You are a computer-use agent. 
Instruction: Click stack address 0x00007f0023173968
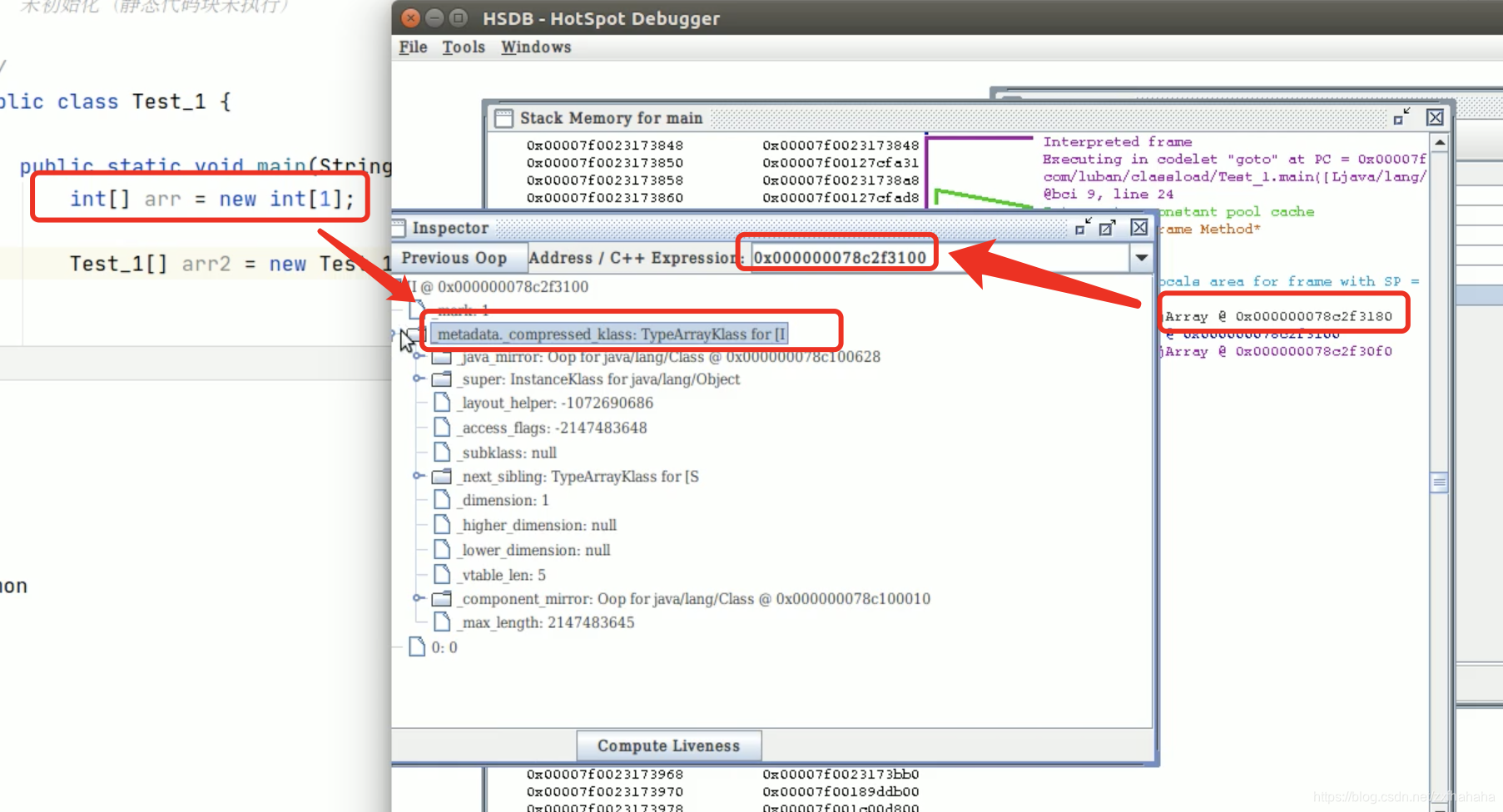pyautogui.click(x=604, y=774)
